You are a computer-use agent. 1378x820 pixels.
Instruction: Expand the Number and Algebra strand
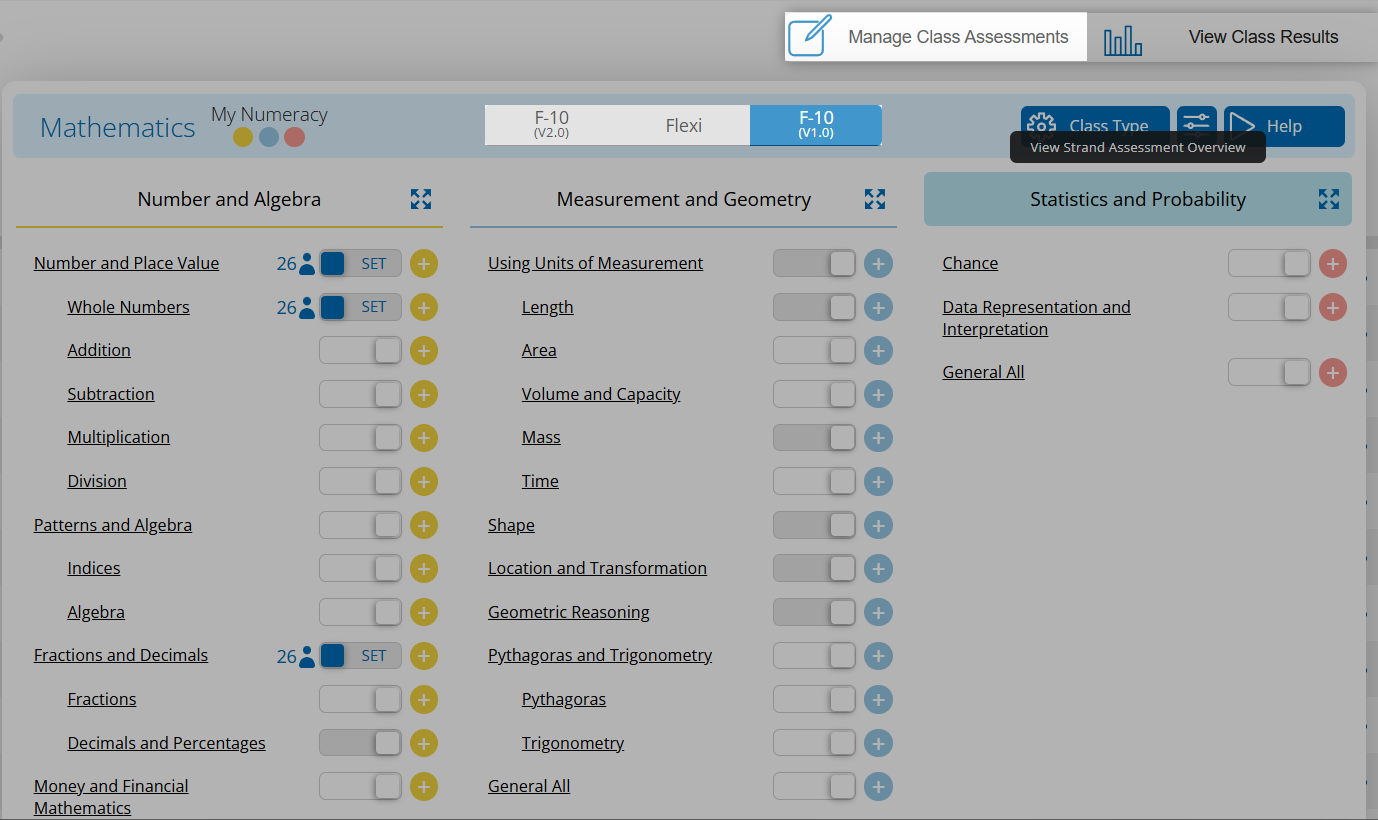[x=421, y=199]
